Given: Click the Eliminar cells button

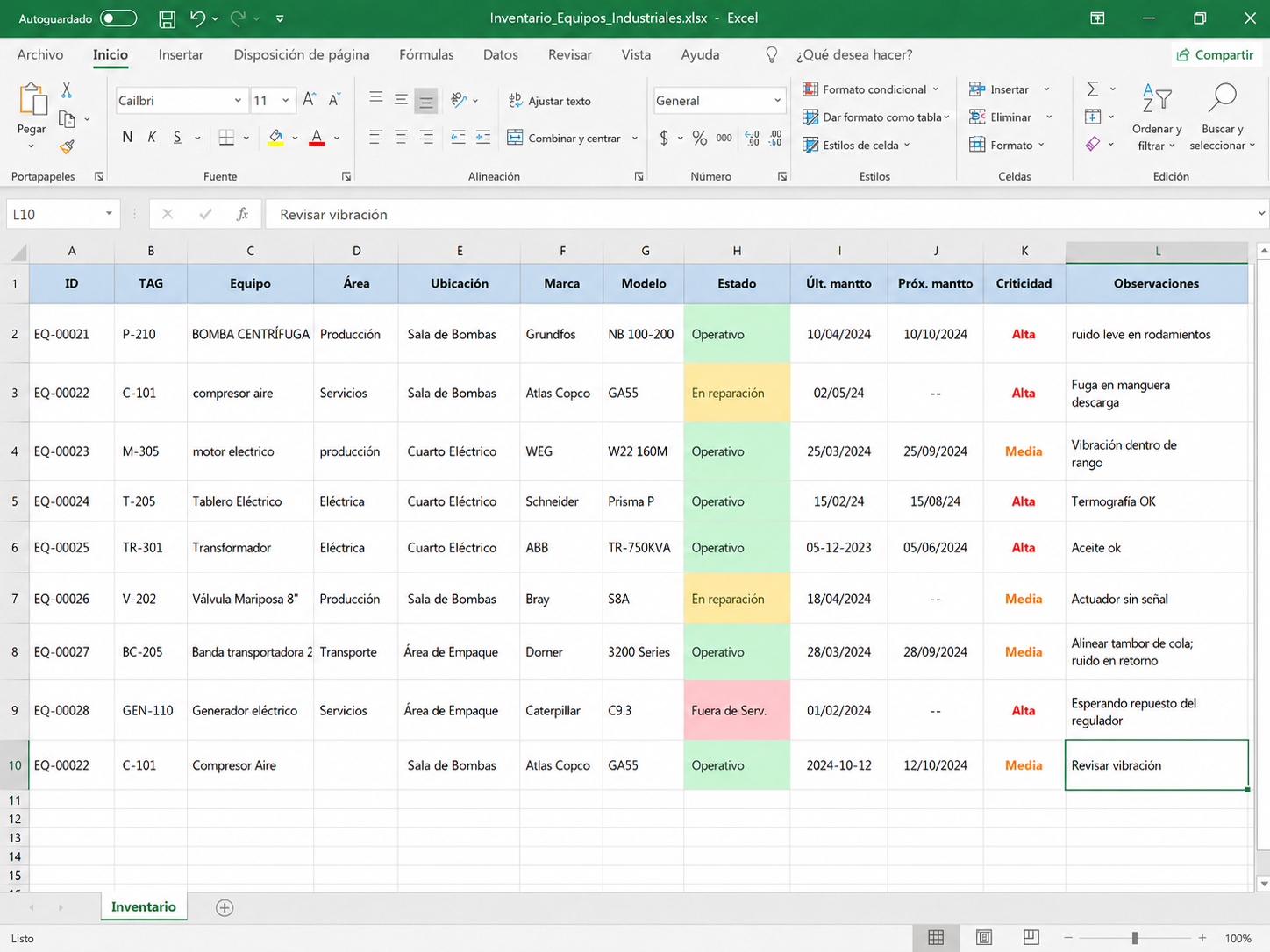Looking at the screenshot, I should point(1010,117).
